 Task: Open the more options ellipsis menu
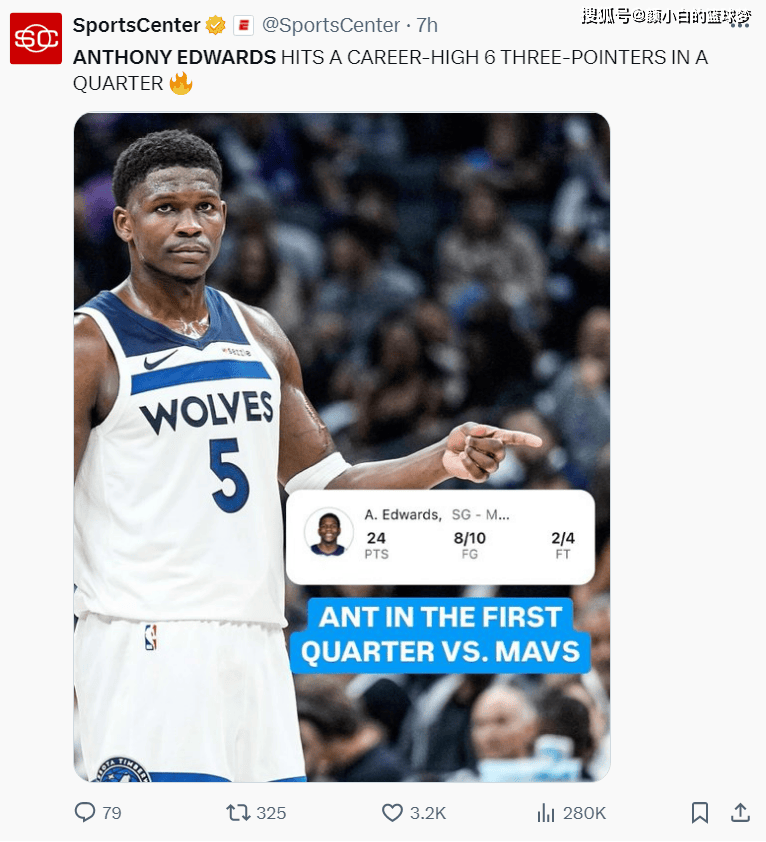tap(740, 25)
